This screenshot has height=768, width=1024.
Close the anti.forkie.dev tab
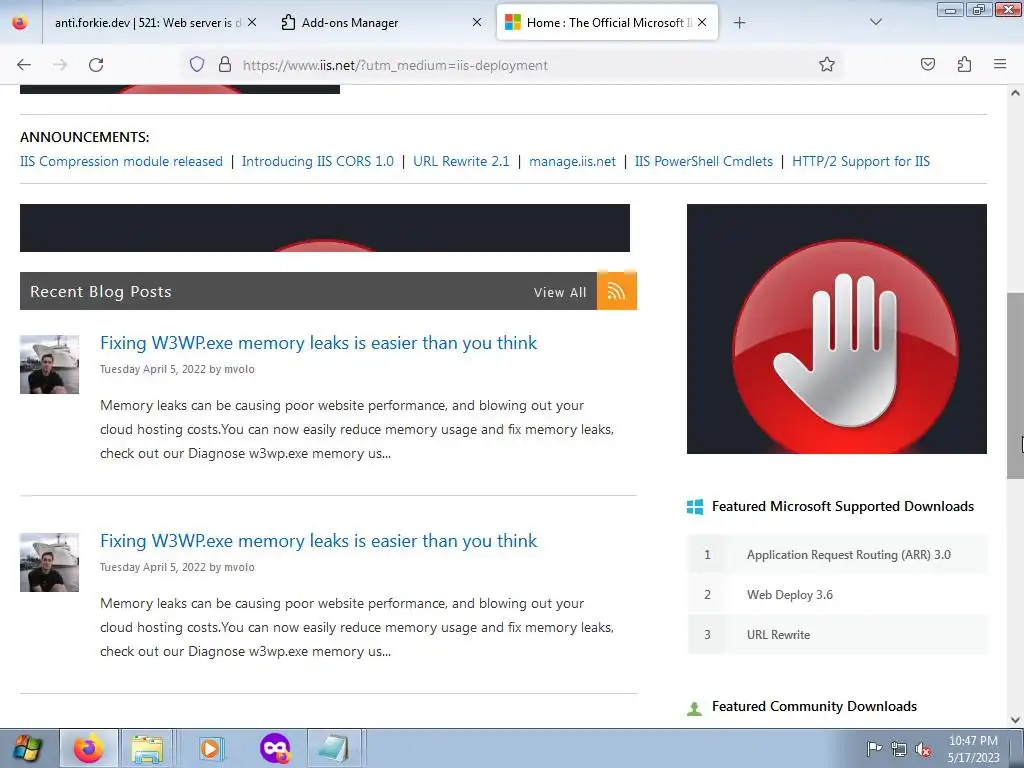251,22
